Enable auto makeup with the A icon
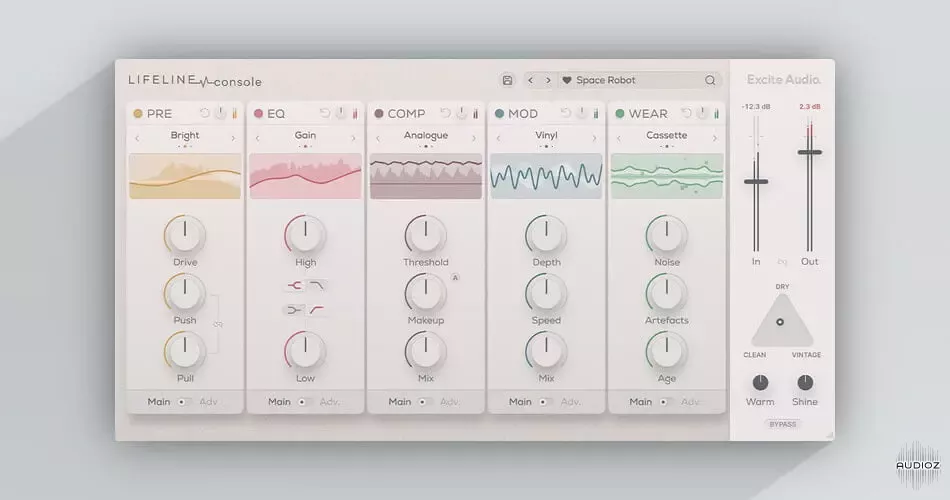The height and width of the screenshot is (500, 950). pos(455,277)
